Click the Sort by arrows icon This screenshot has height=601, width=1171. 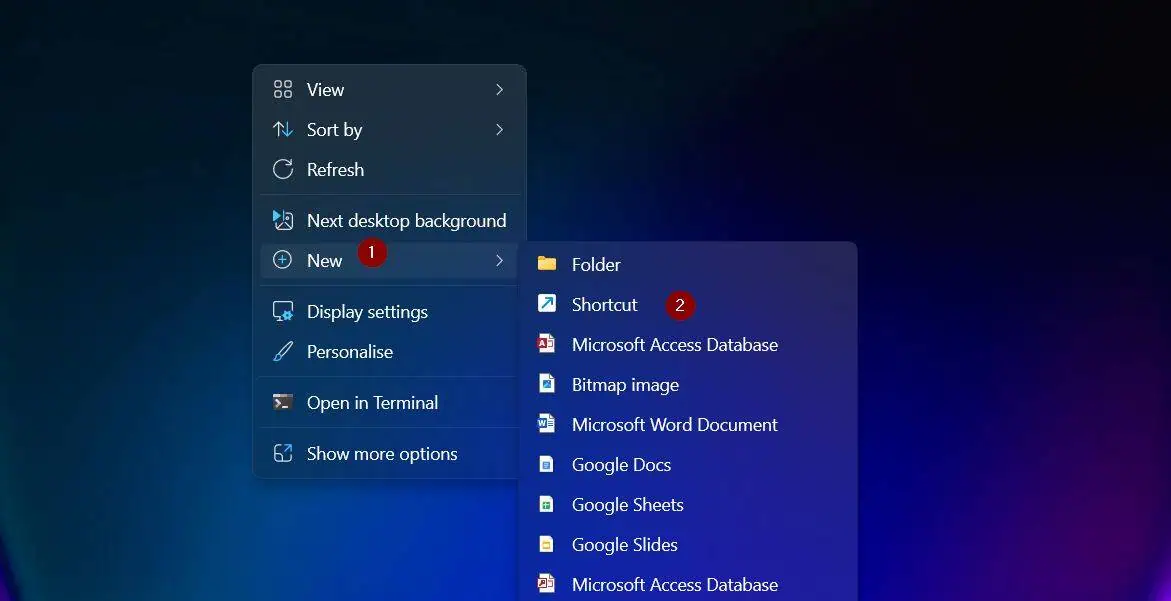pos(282,129)
